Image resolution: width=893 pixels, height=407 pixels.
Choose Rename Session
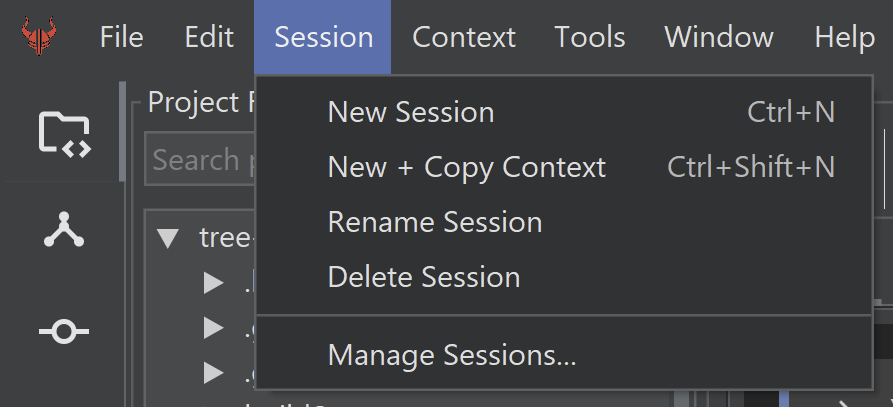(434, 222)
